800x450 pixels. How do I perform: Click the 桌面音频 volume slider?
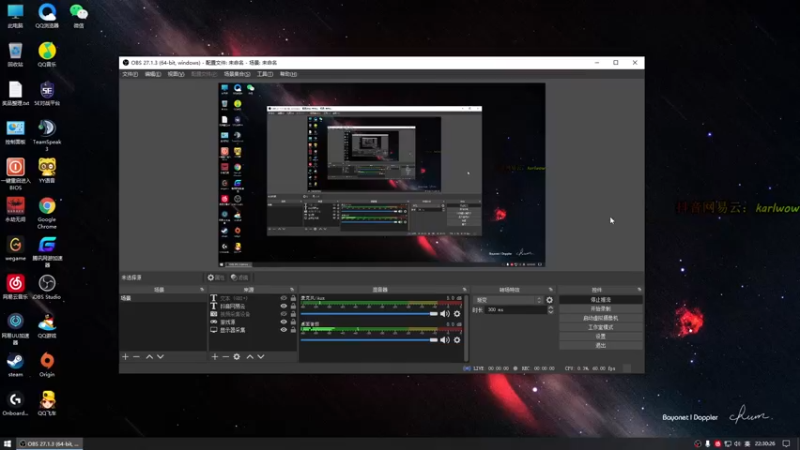coord(369,340)
